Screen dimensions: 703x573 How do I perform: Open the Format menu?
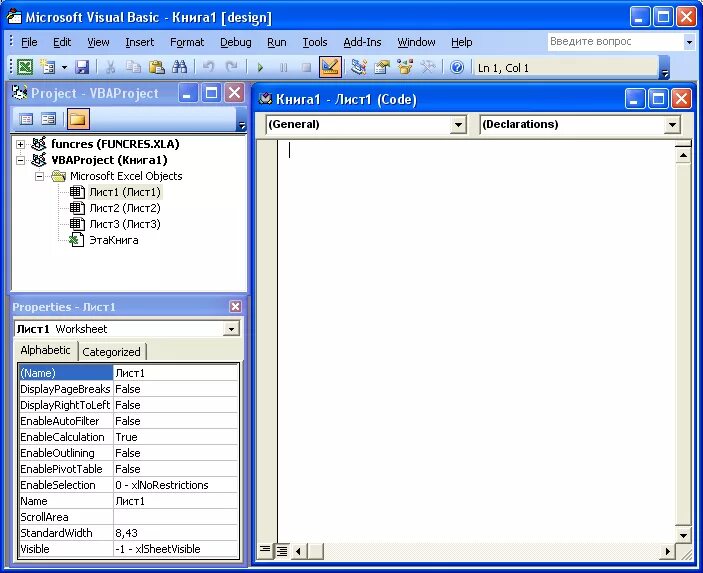[187, 42]
